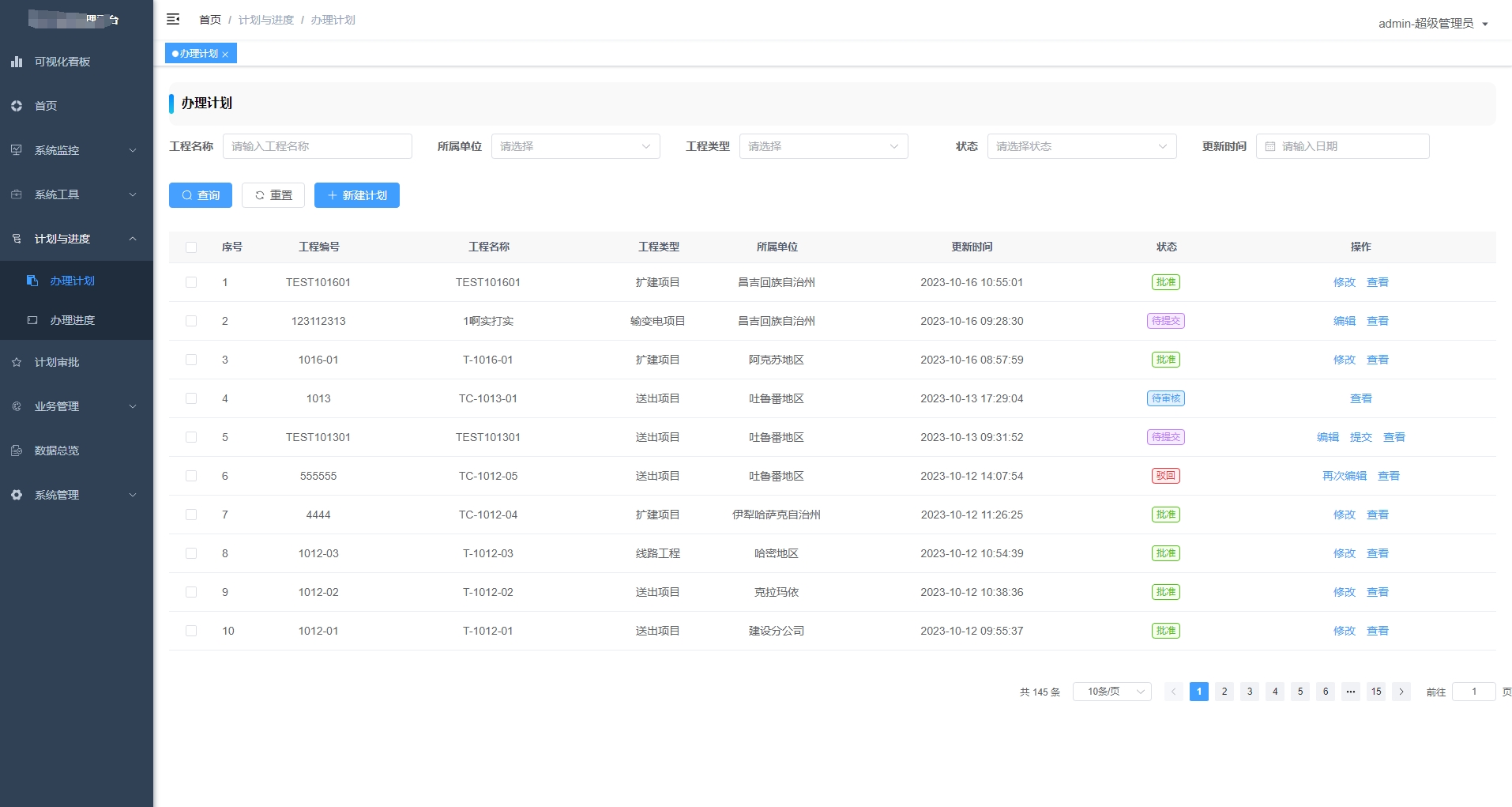Click the 驳回 status tag in row 6
1512x807 pixels.
(x=1166, y=476)
